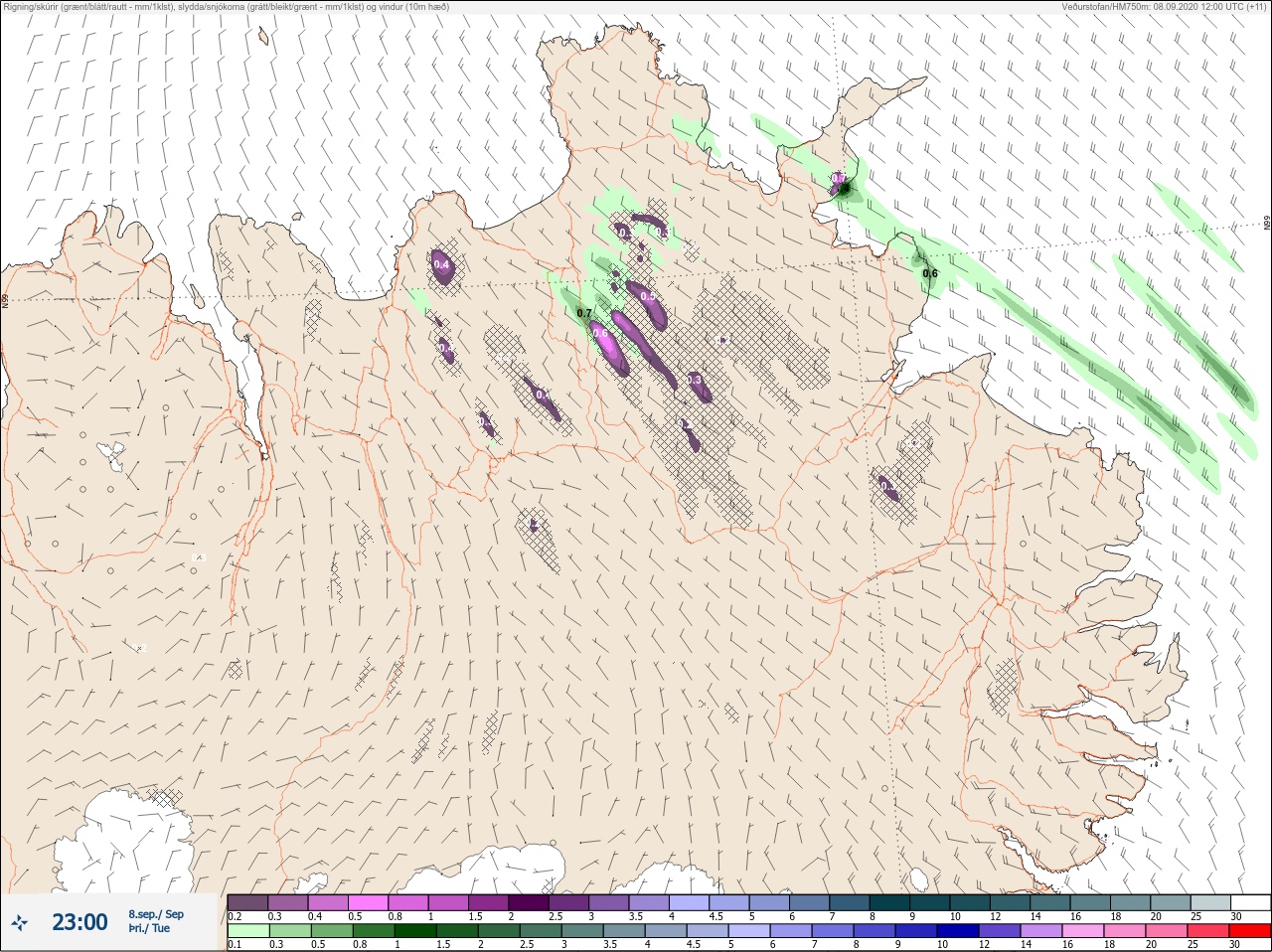Click the black 0.6 value near east coast
Viewport: 1272px width, 952px height.
(x=930, y=273)
